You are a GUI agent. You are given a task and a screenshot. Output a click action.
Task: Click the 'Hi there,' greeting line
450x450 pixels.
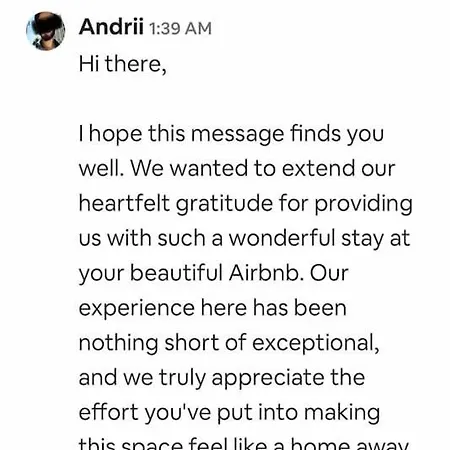[122, 63]
